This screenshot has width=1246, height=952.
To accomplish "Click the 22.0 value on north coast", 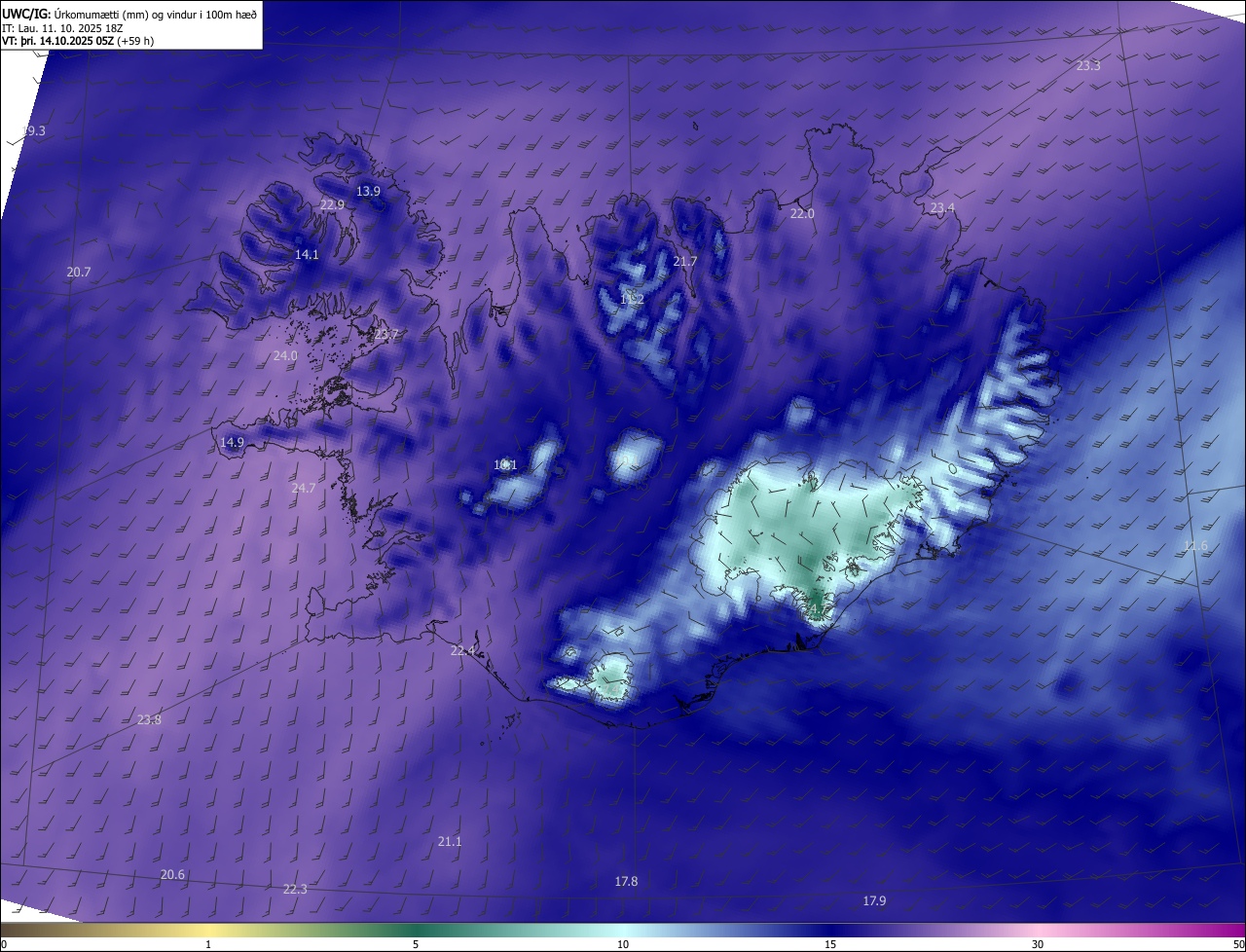I will tap(802, 213).
